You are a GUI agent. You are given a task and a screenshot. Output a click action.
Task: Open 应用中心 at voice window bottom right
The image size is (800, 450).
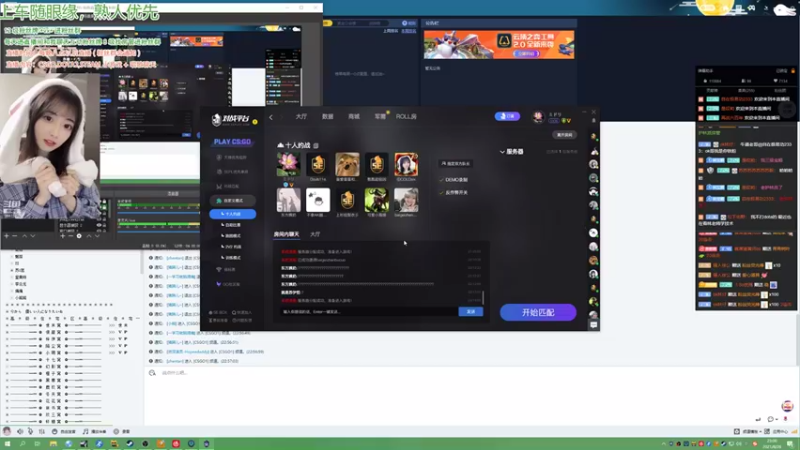coord(777,431)
